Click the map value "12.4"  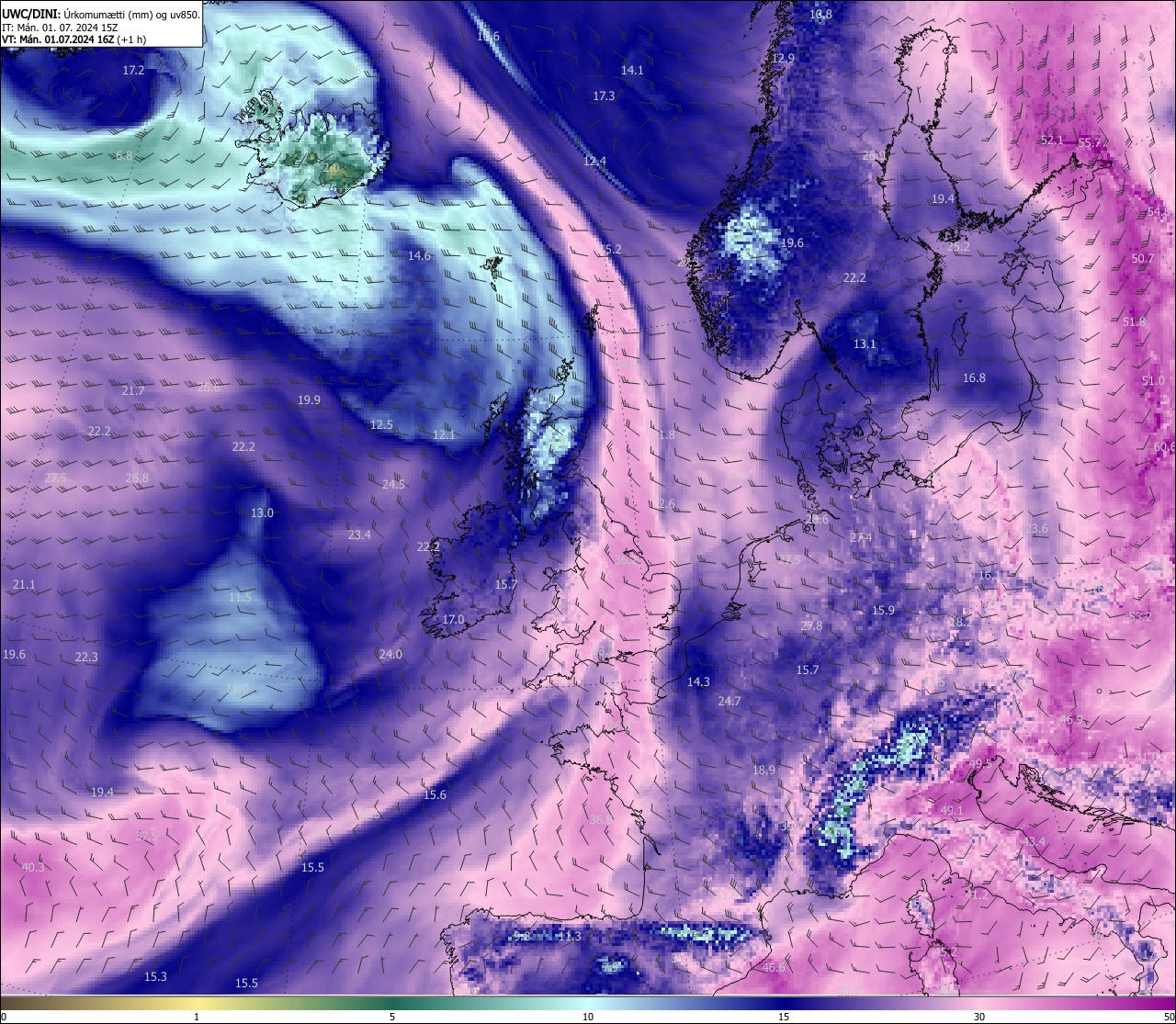tap(594, 162)
